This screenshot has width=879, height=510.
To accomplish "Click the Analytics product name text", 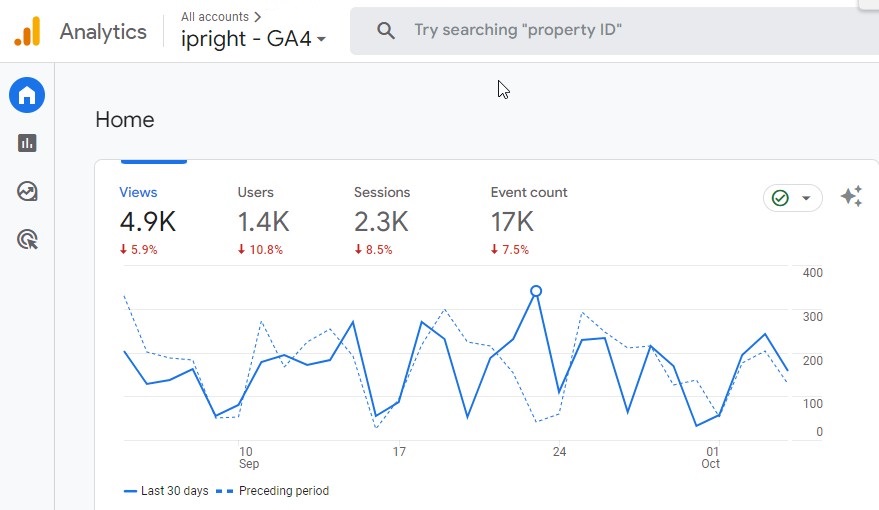I will pyautogui.click(x=103, y=32).
